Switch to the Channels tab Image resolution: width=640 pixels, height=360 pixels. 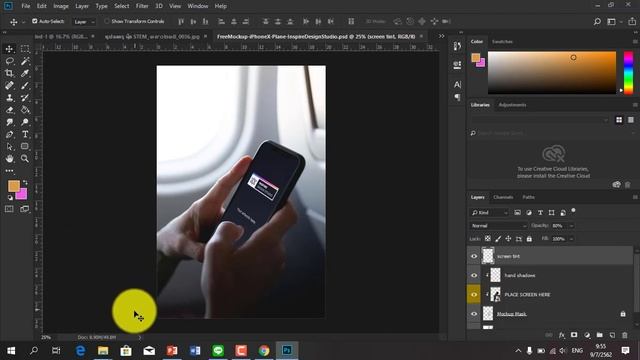pos(503,197)
